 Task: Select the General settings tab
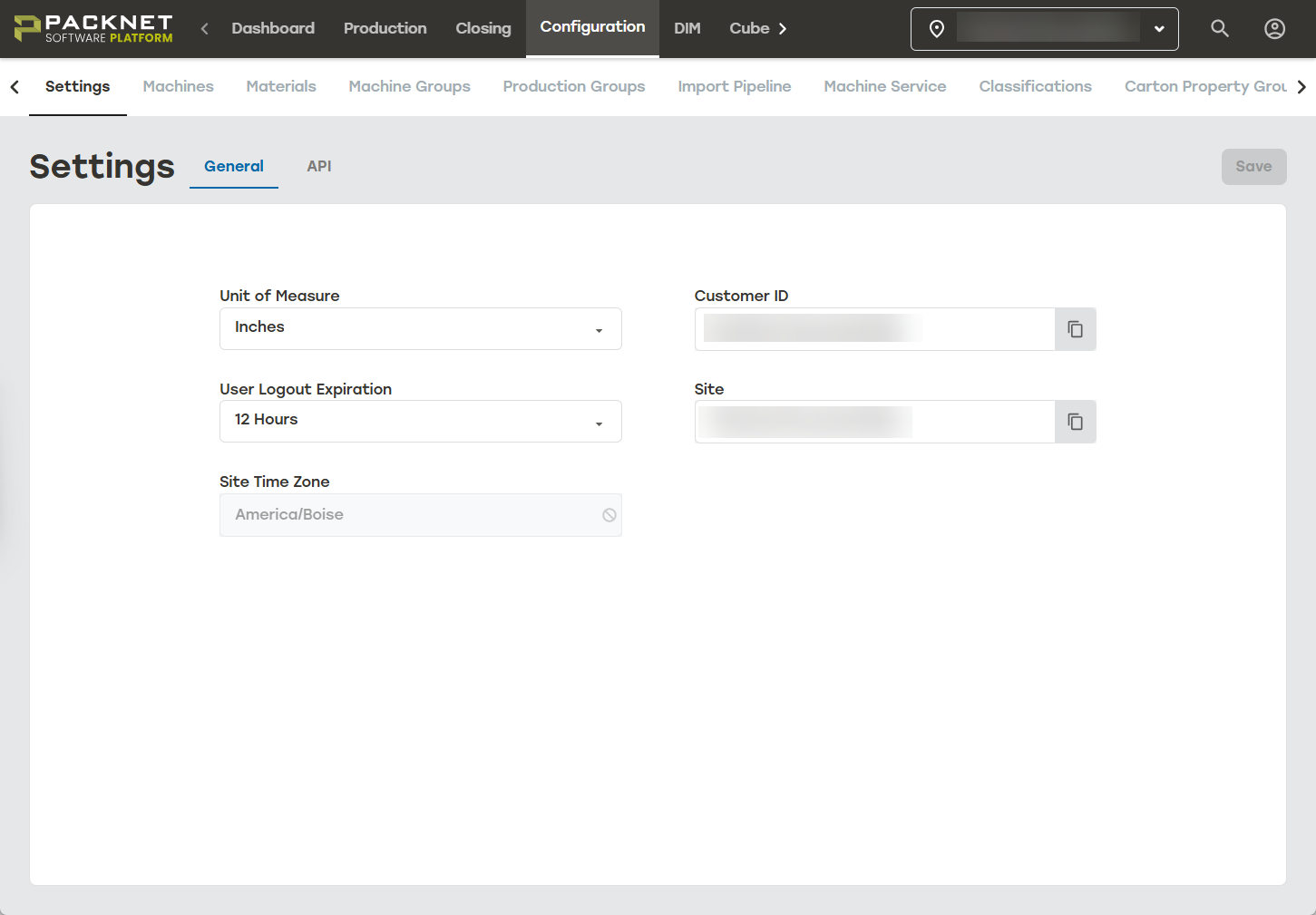[x=234, y=166]
